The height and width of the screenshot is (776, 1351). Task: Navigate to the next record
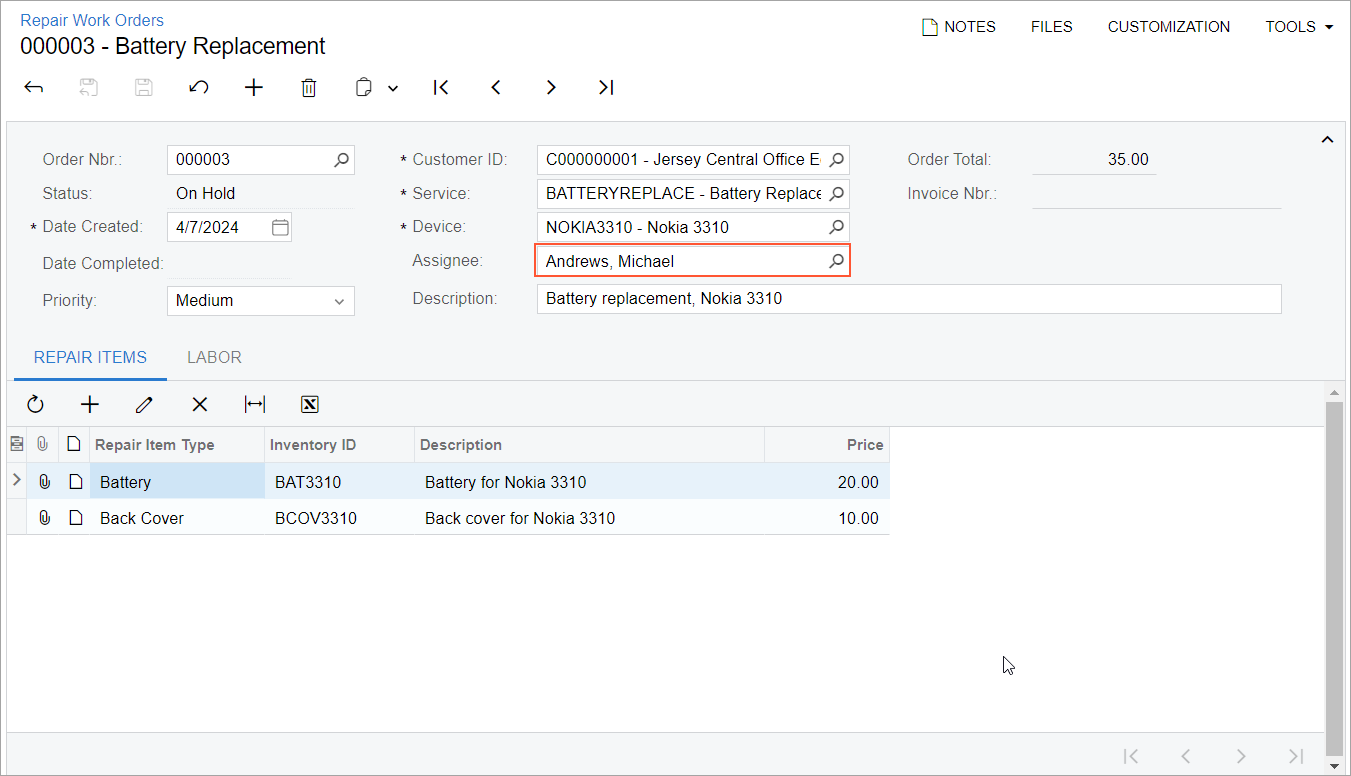(551, 88)
